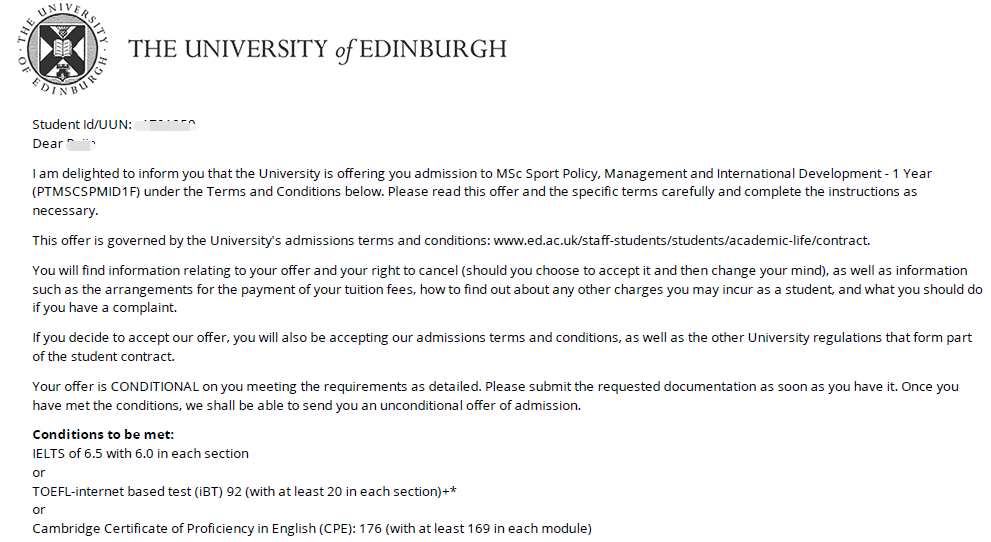Click the University of Edinburgh crest logo
The height and width of the screenshot is (542, 991).
click(x=62, y=49)
